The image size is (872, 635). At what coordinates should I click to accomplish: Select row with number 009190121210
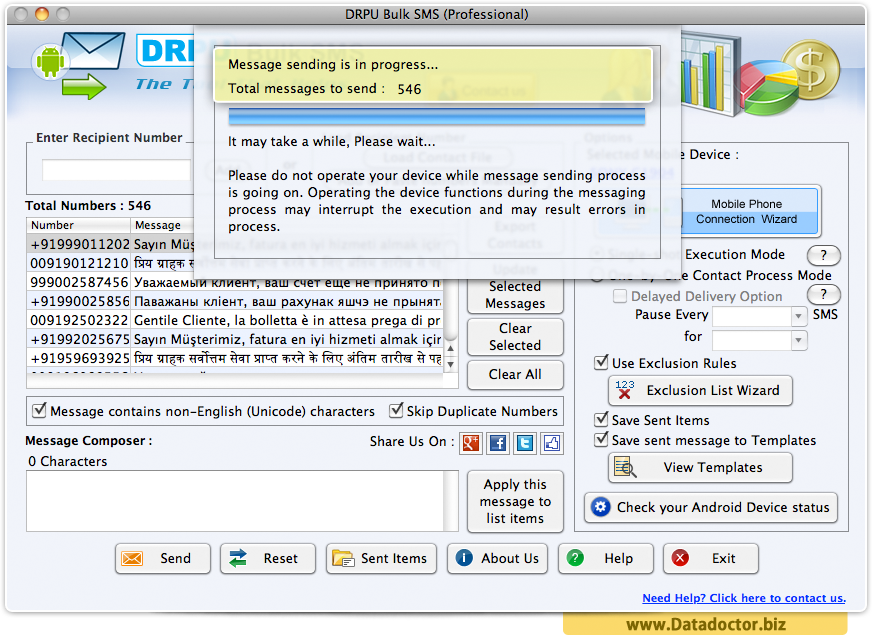point(111,263)
